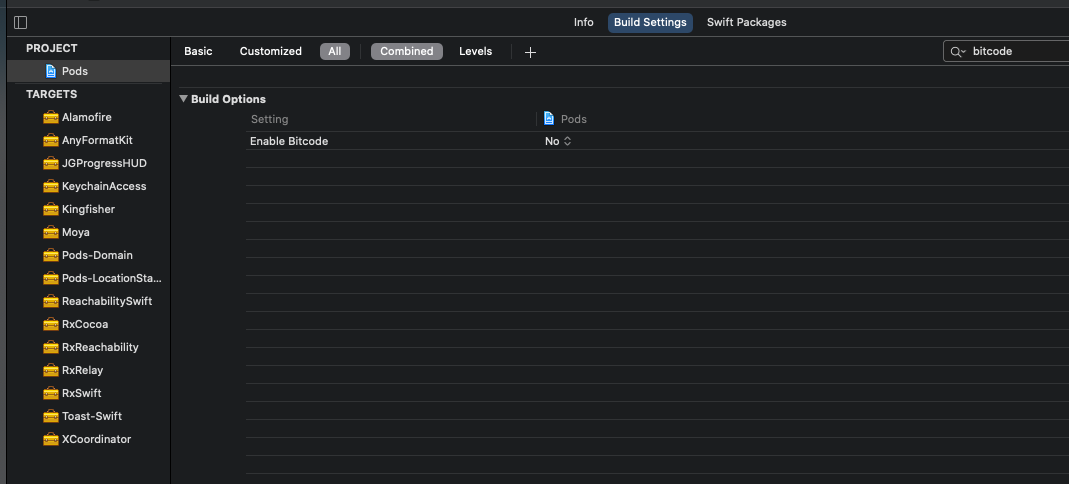
Task: Select the All settings filter
Action: (335, 51)
